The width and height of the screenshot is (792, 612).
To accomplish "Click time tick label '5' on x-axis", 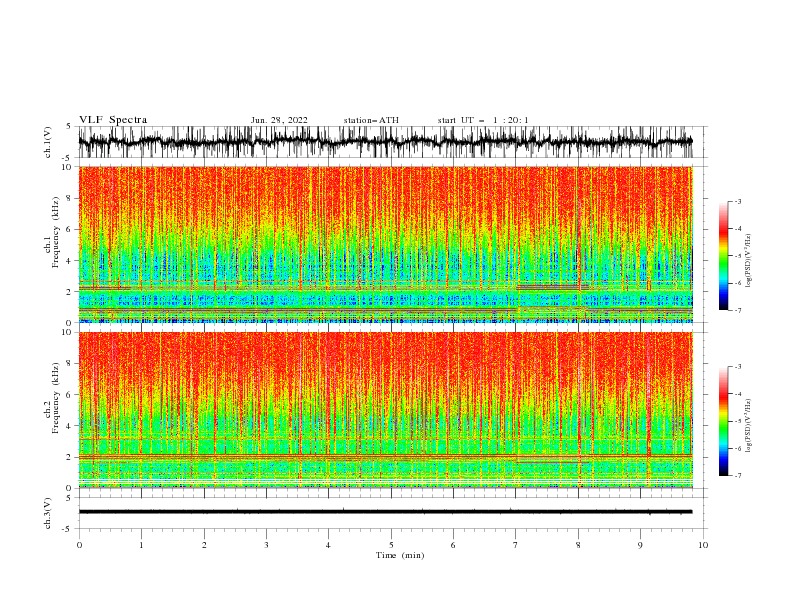I will coord(391,545).
